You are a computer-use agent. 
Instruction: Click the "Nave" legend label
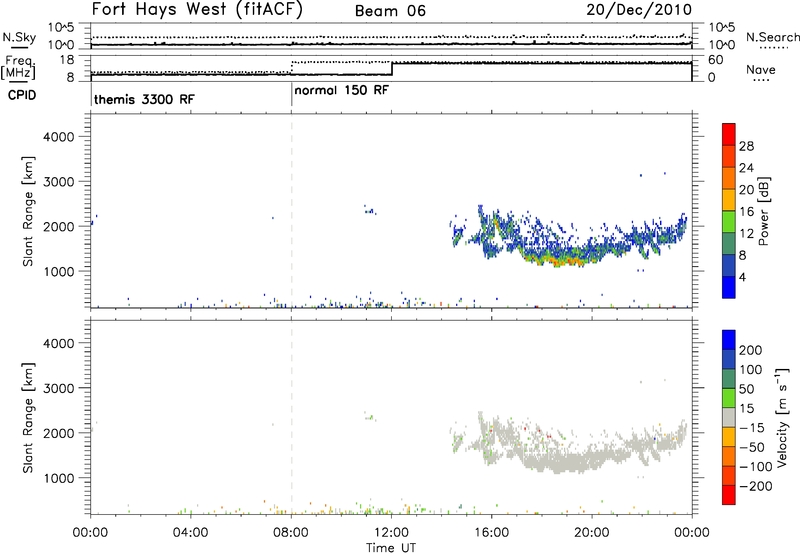pos(761,70)
